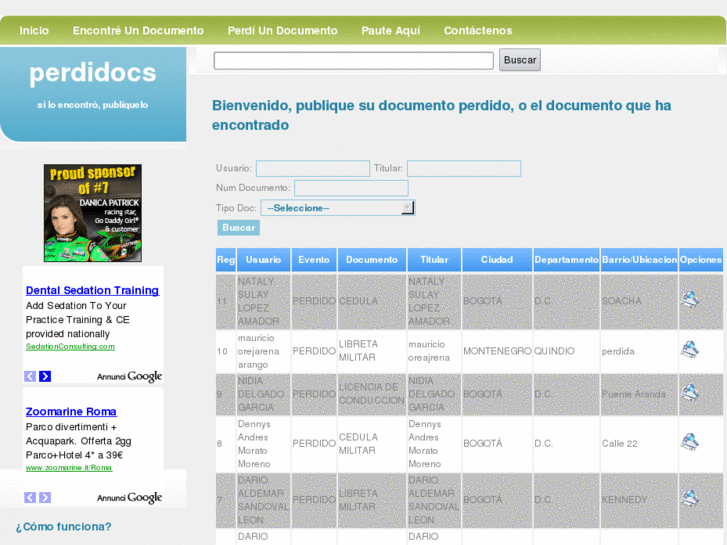Open Contáctenos menu item
Image resolution: width=727 pixels, height=545 pixels.
click(x=478, y=31)
